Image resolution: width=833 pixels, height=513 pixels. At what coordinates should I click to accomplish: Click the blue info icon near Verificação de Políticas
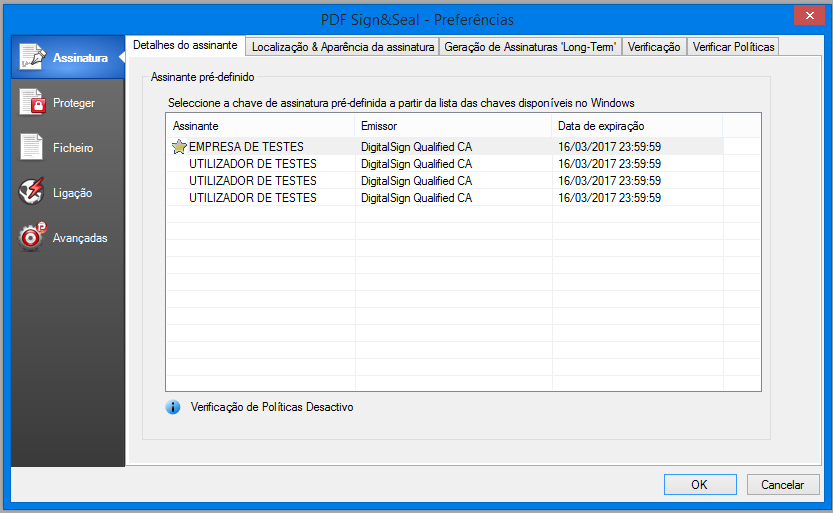click(x=173, y=407)
